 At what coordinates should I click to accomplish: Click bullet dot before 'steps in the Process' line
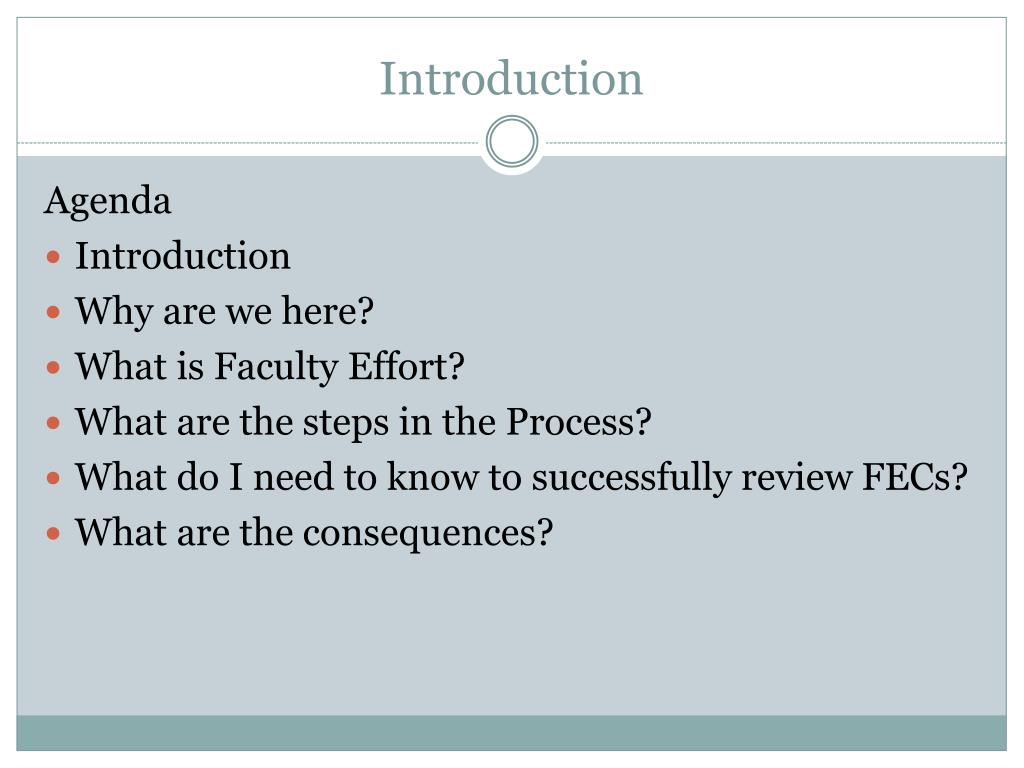coord(54,423)
